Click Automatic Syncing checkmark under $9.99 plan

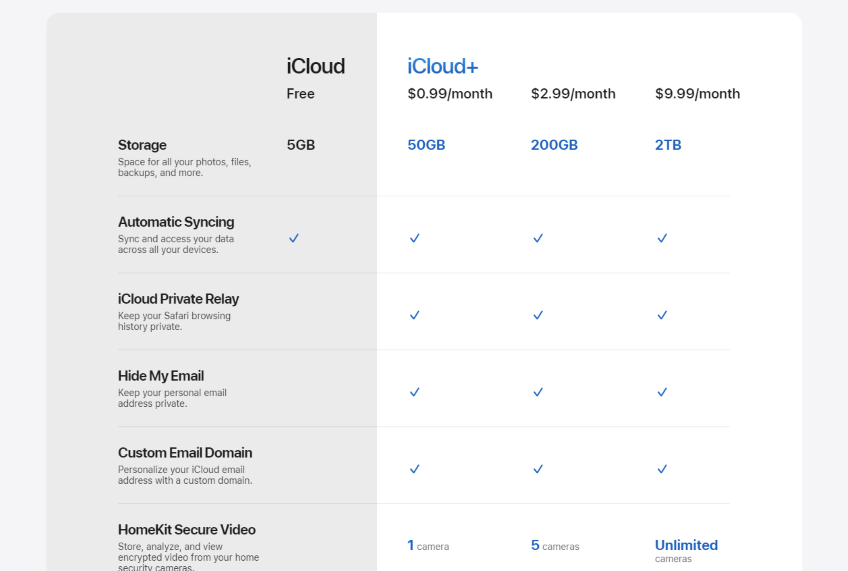662,238
